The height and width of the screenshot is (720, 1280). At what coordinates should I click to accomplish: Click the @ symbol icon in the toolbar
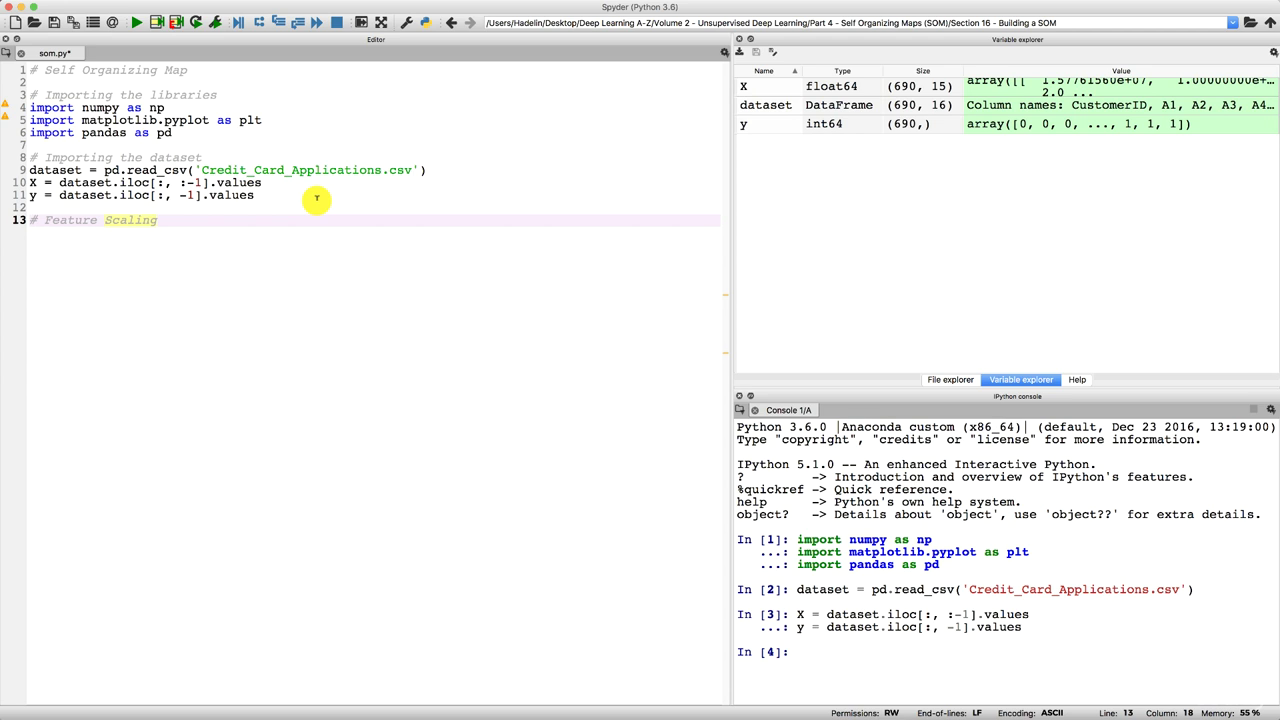pyautogui.click(x=112, y=22)
